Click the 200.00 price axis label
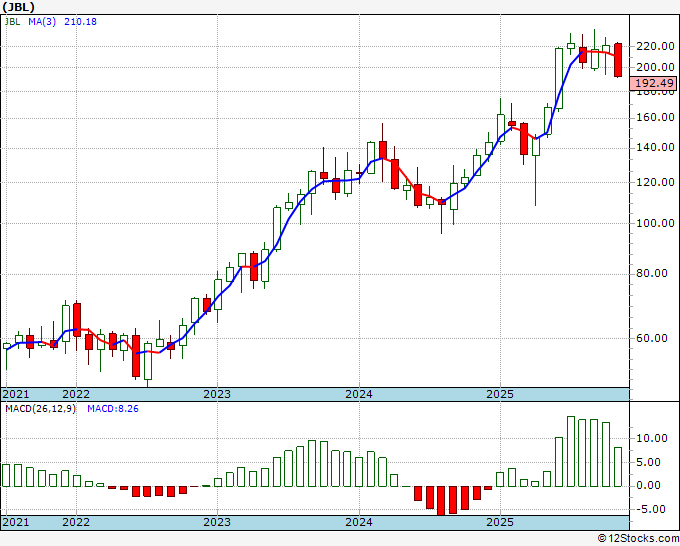680x546 pixels. (655, 67)
